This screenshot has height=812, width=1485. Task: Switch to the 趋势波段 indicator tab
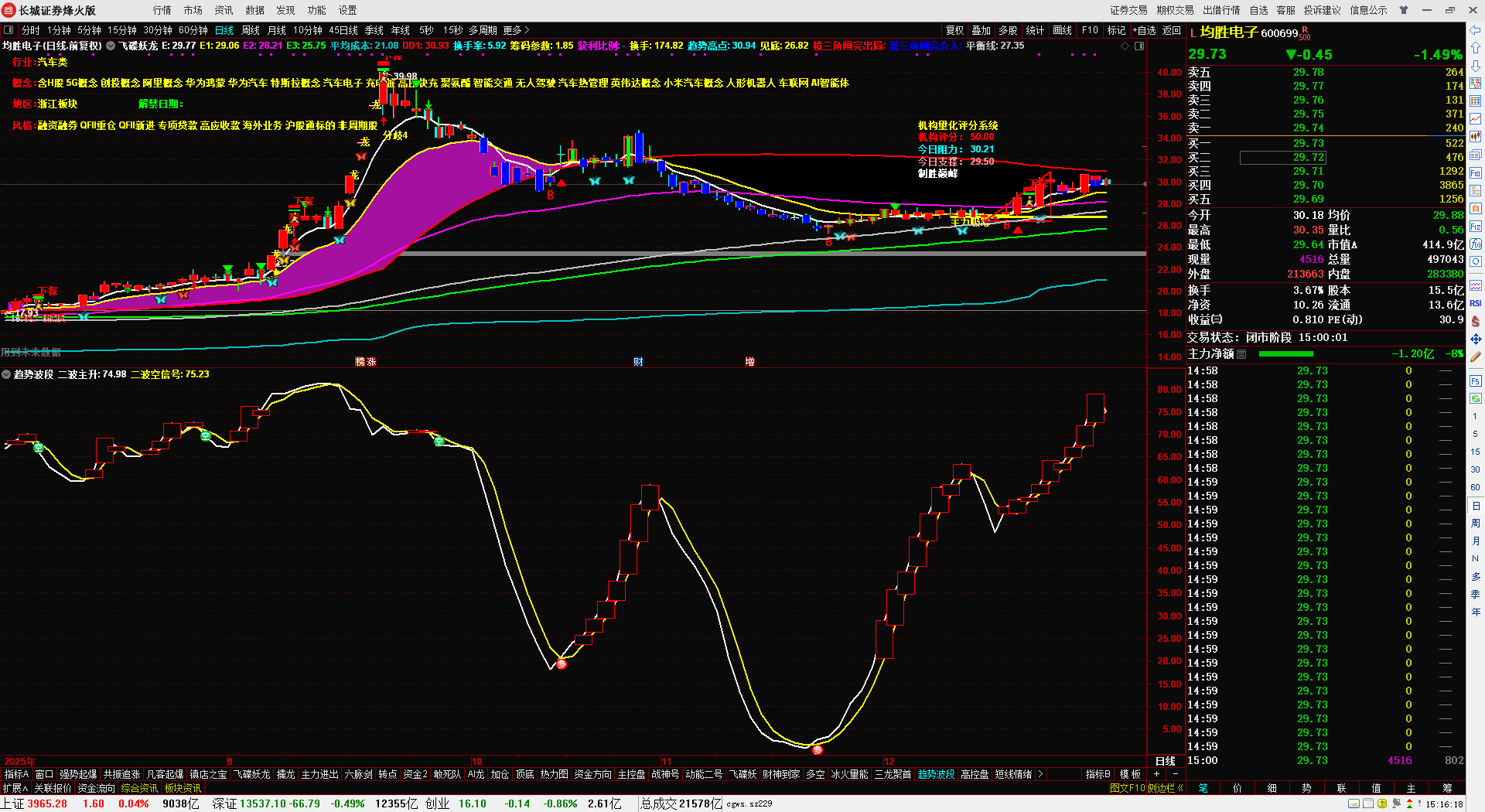pos(936,774)
